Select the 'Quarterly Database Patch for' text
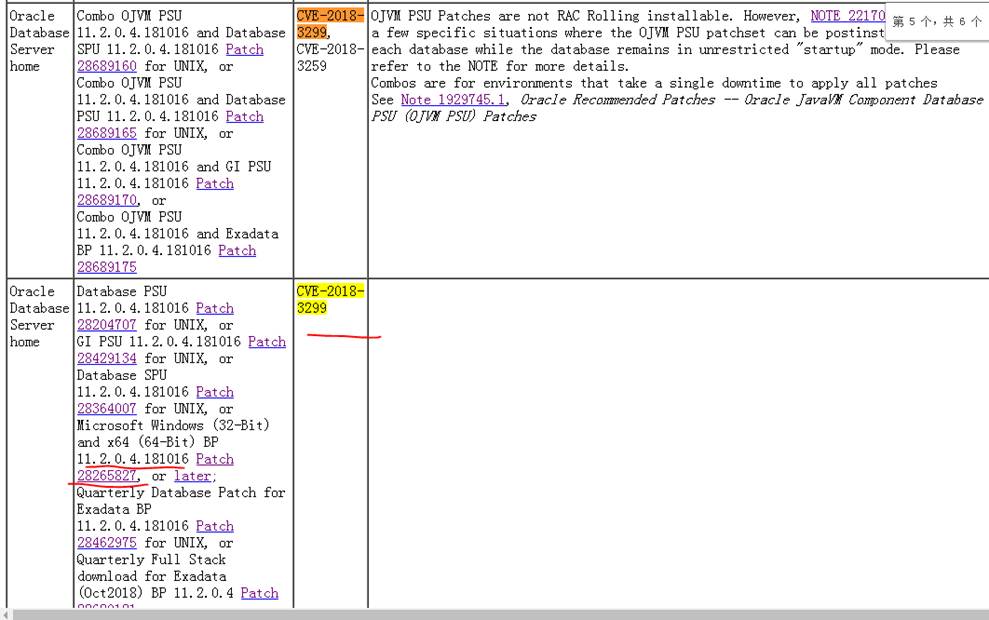This screenshot has width=989, height=620. (181, 493)
